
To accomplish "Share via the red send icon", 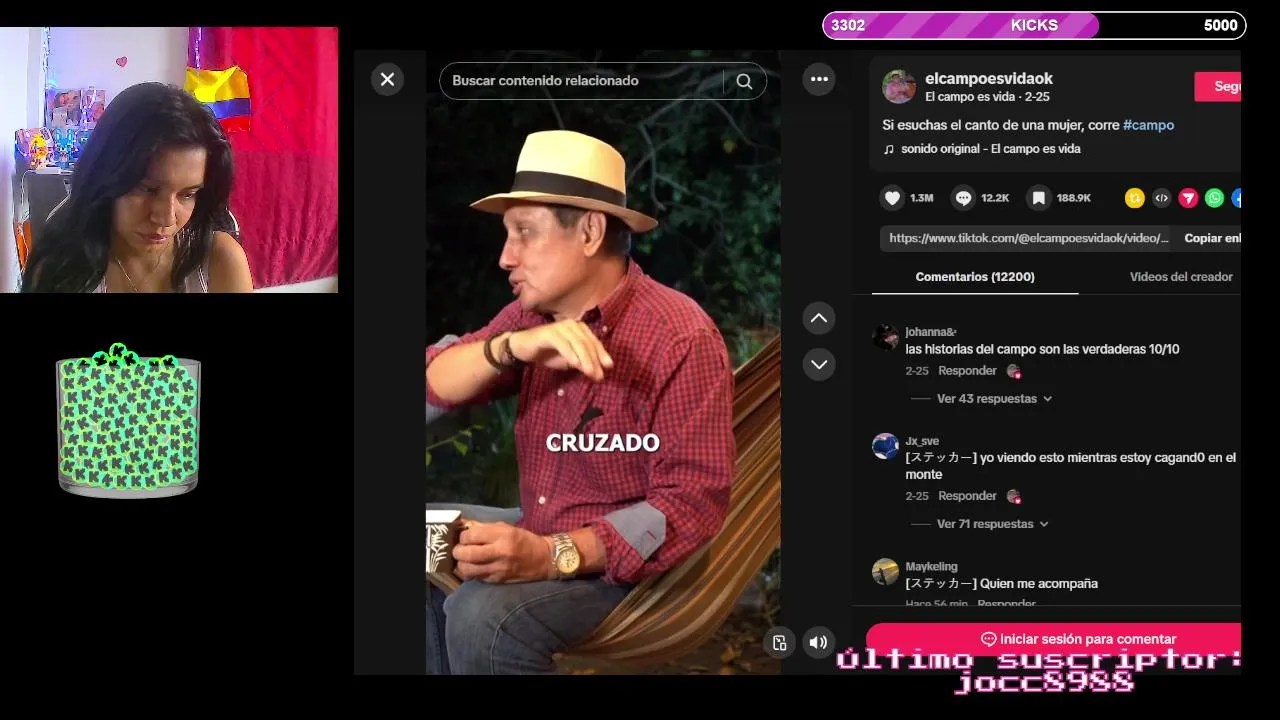I will coord(1188,198).
